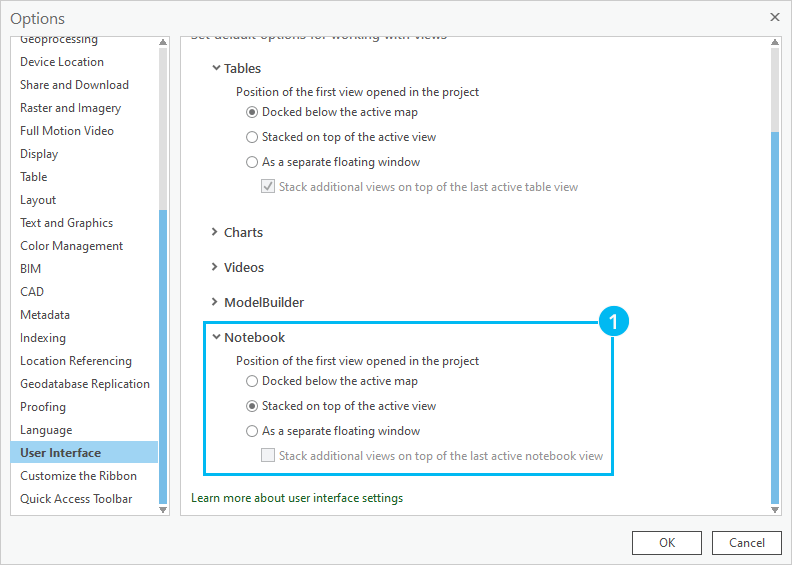This screenshot has height=565, width=792.
Task: Choose Stacked on top for Notebook views
Action: point(252,406)
